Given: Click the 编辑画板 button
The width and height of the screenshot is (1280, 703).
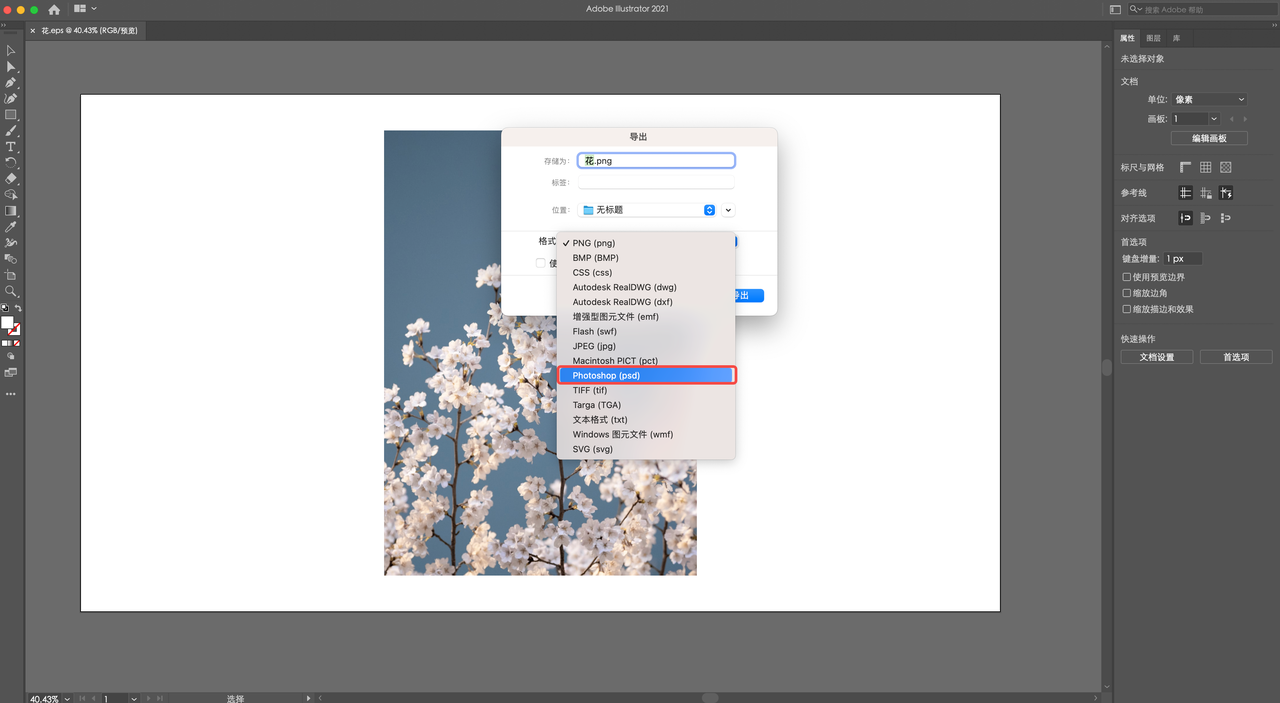Looking at the screenshot, I should coord(1209,138).
